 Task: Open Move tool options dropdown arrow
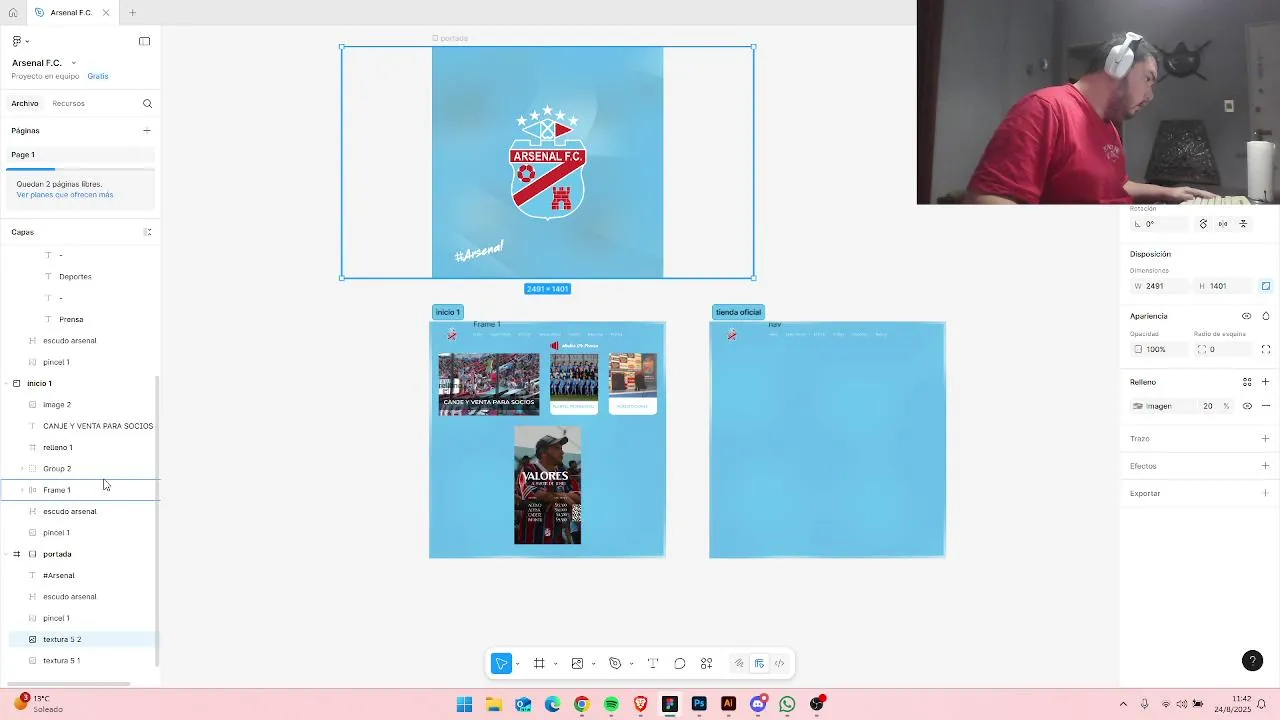517,665
